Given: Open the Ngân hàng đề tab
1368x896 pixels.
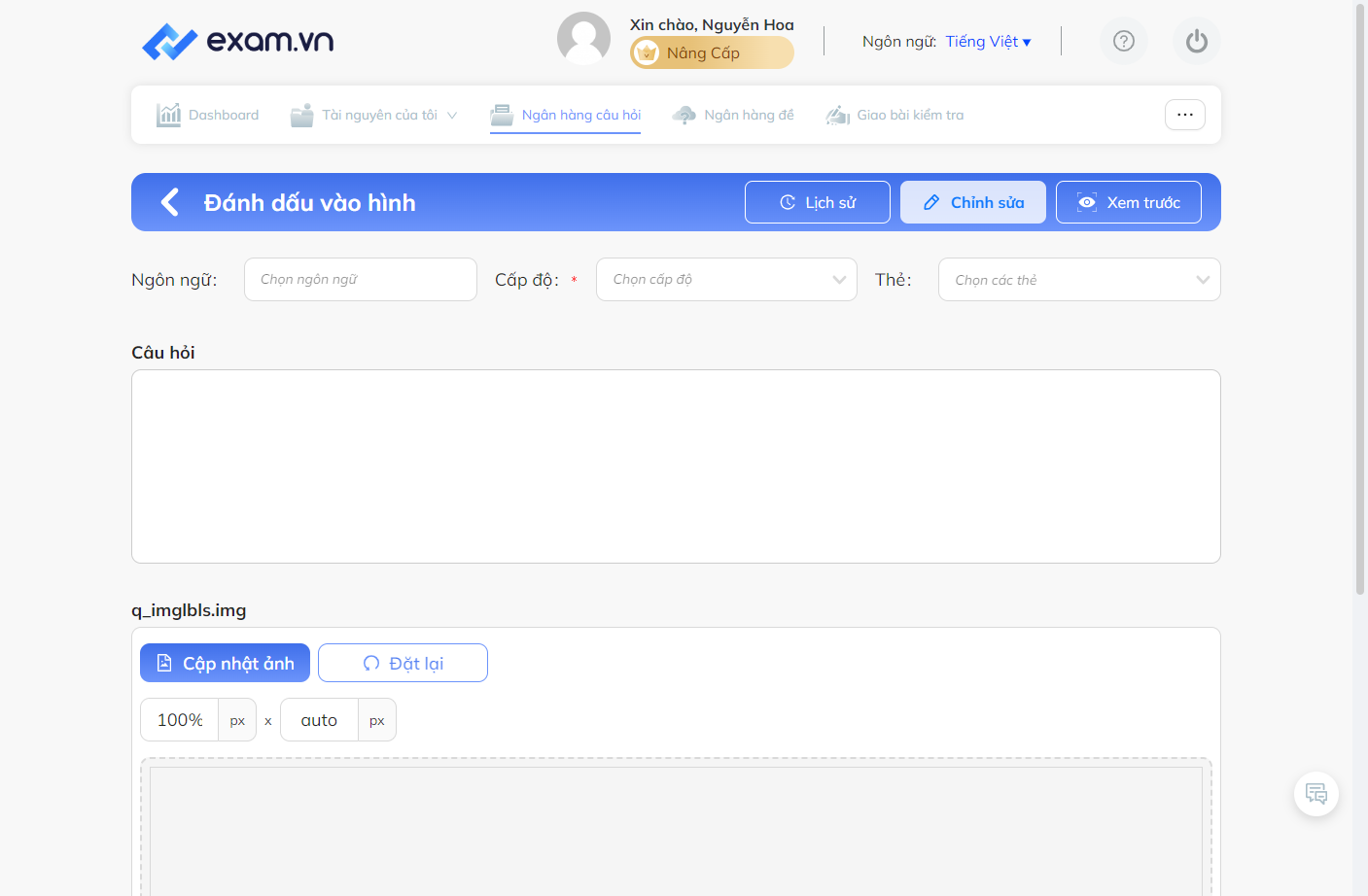Looking at the screenshot, I should (733, 115).
